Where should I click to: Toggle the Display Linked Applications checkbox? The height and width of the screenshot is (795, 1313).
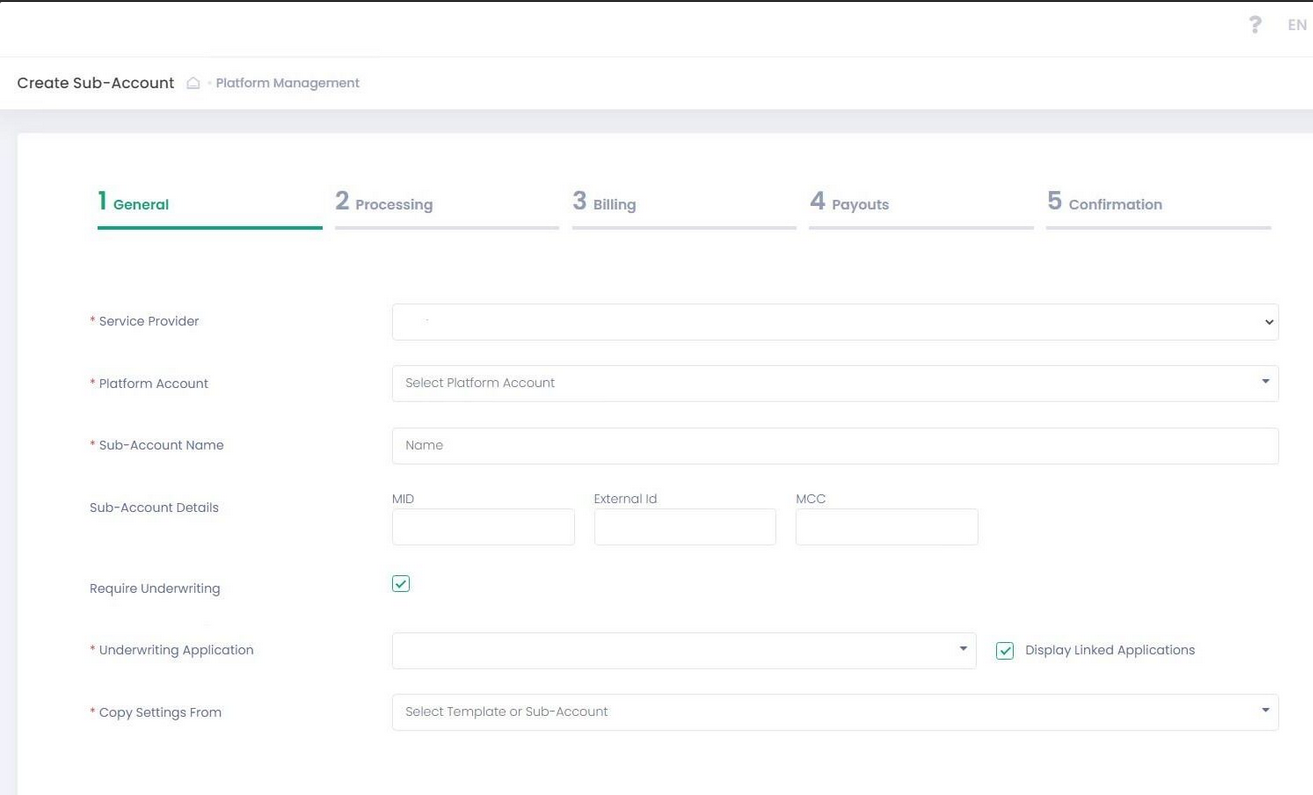click(1005, 651)
